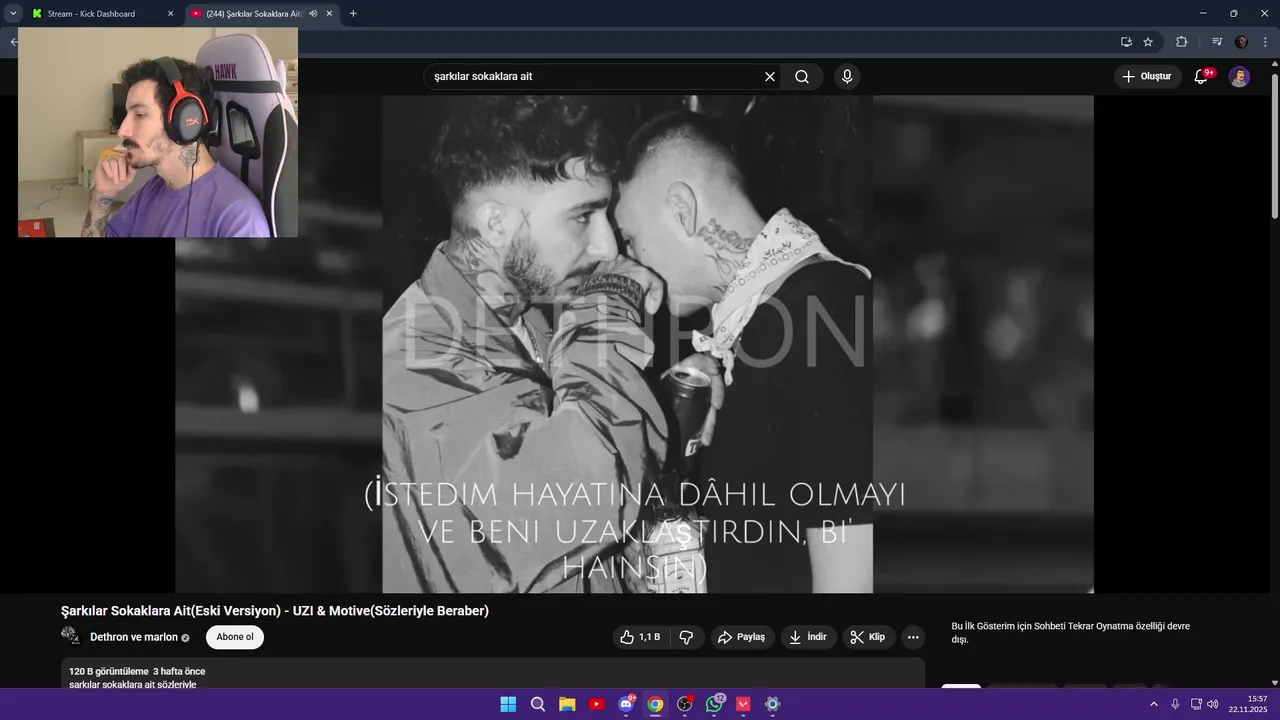The height and width of the screenshot is (720, 1280).
Task: Click the 120 B görüntüleme view count text
Action: (109, 671)
